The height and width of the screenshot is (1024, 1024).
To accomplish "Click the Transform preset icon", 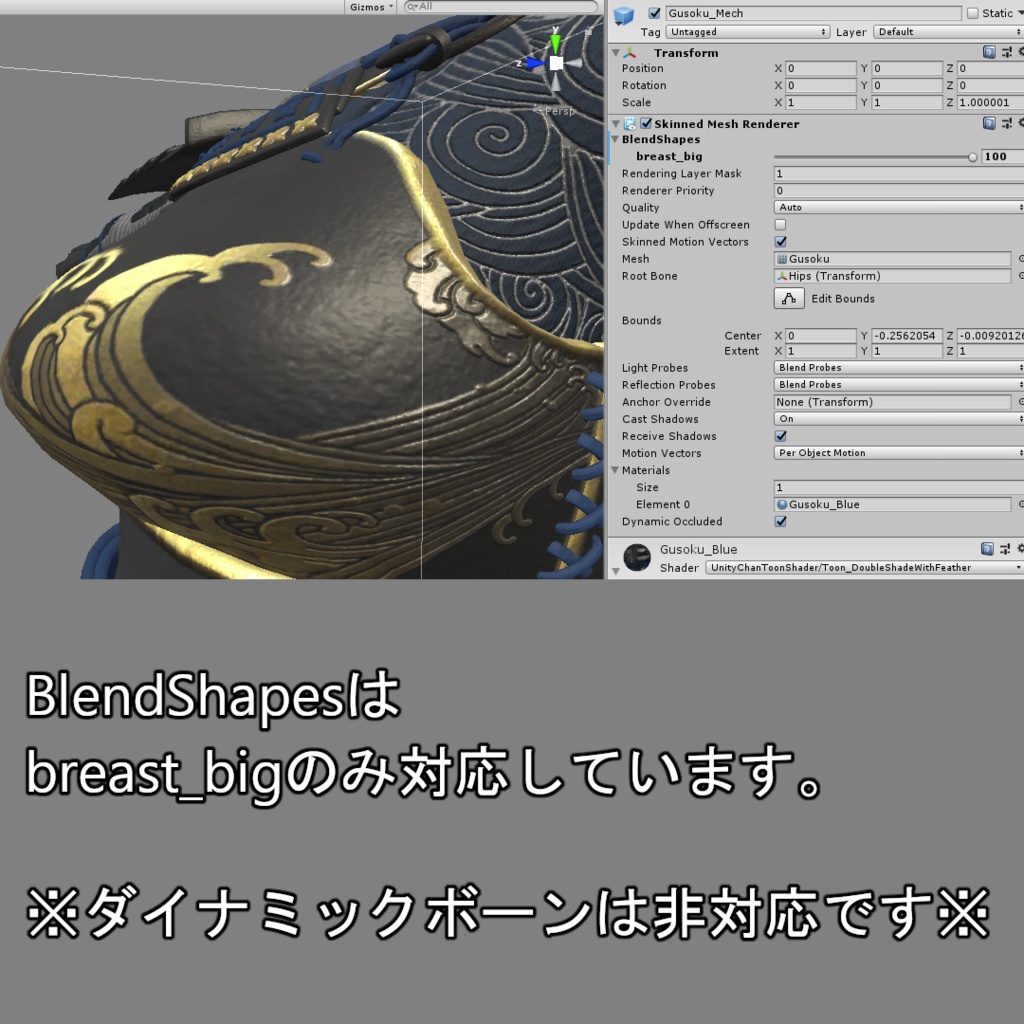I will [x=1008, y=52].
